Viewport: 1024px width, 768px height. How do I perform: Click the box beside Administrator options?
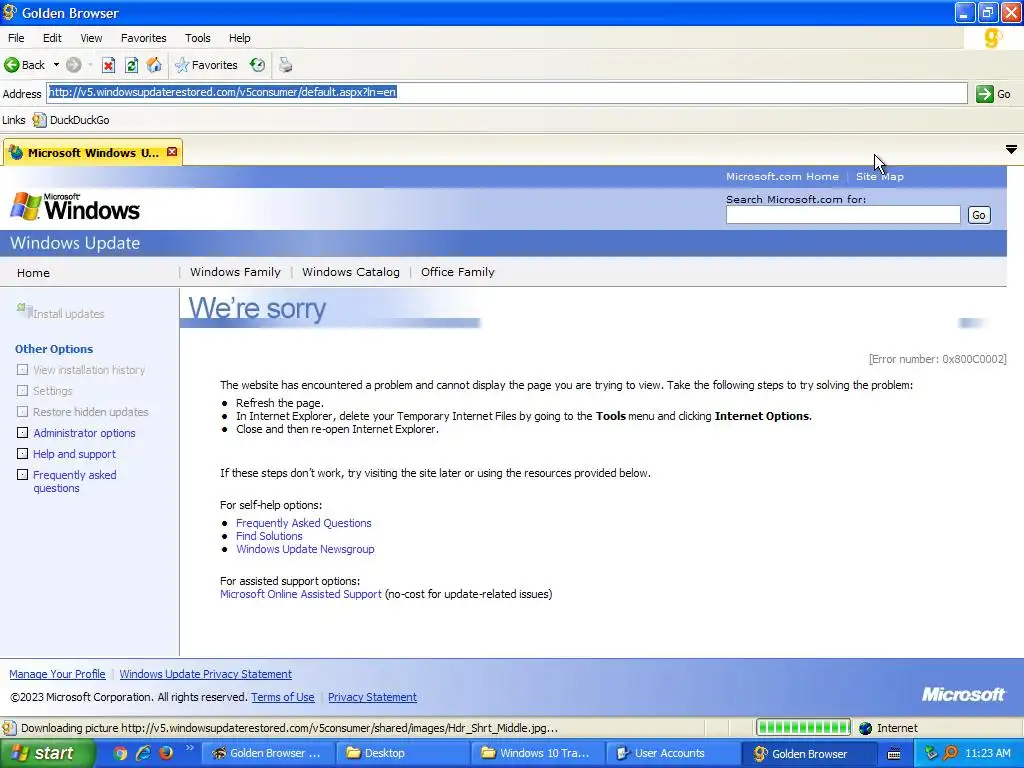tap(22, 432)
